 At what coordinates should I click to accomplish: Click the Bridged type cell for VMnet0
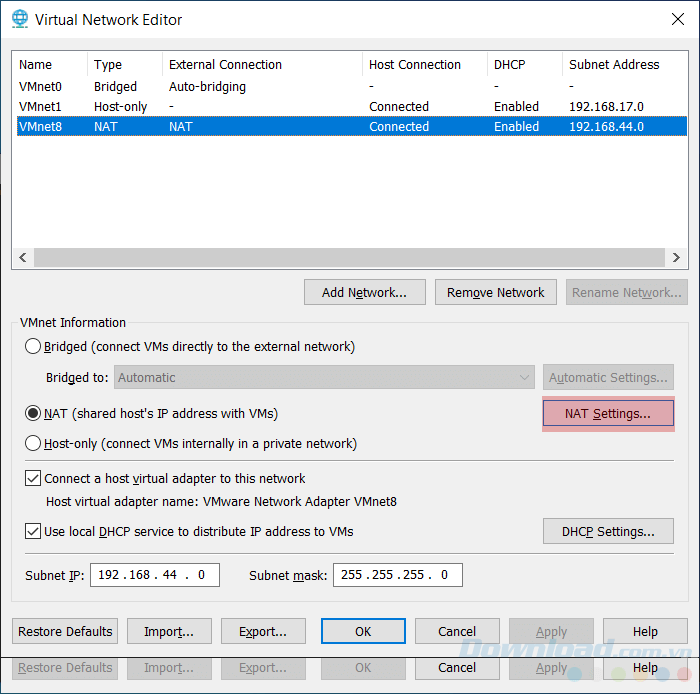click(115, 87)
